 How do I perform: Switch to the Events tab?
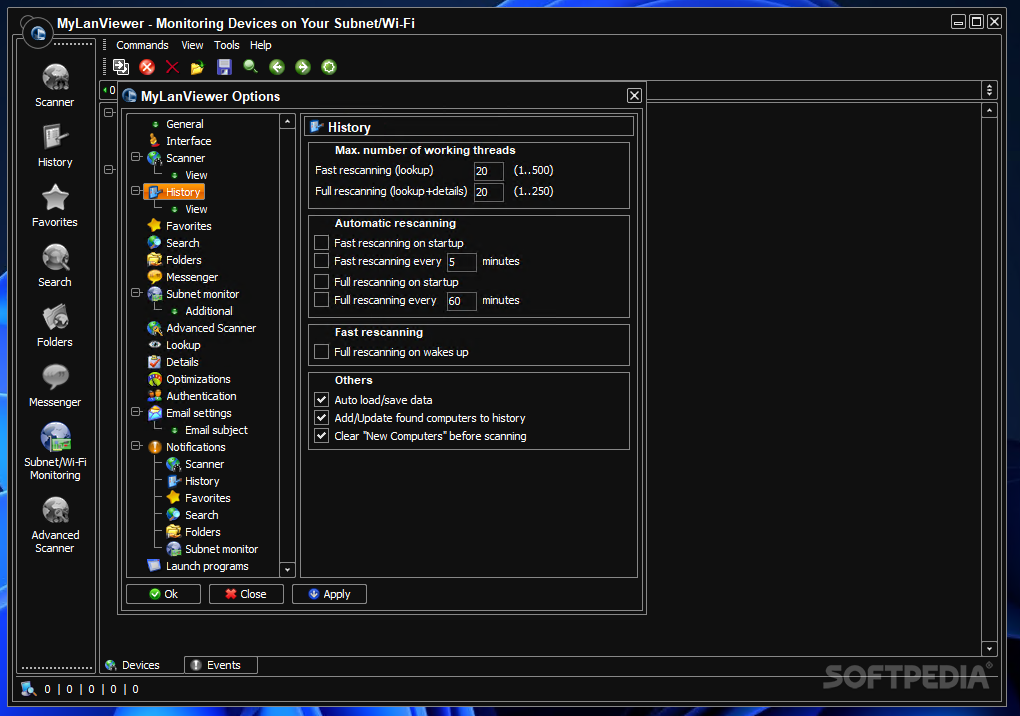(221, 665)
